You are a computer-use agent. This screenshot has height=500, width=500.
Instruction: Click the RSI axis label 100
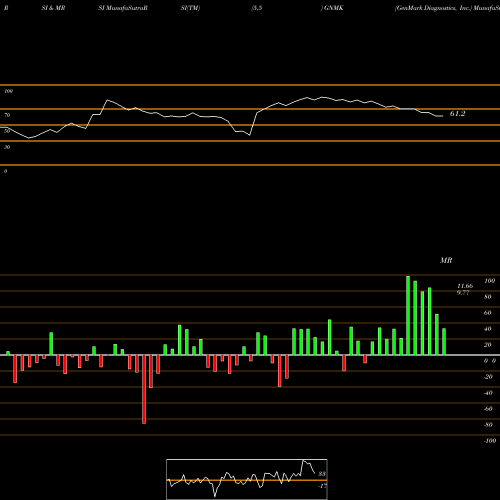click(x=8, y=91)
